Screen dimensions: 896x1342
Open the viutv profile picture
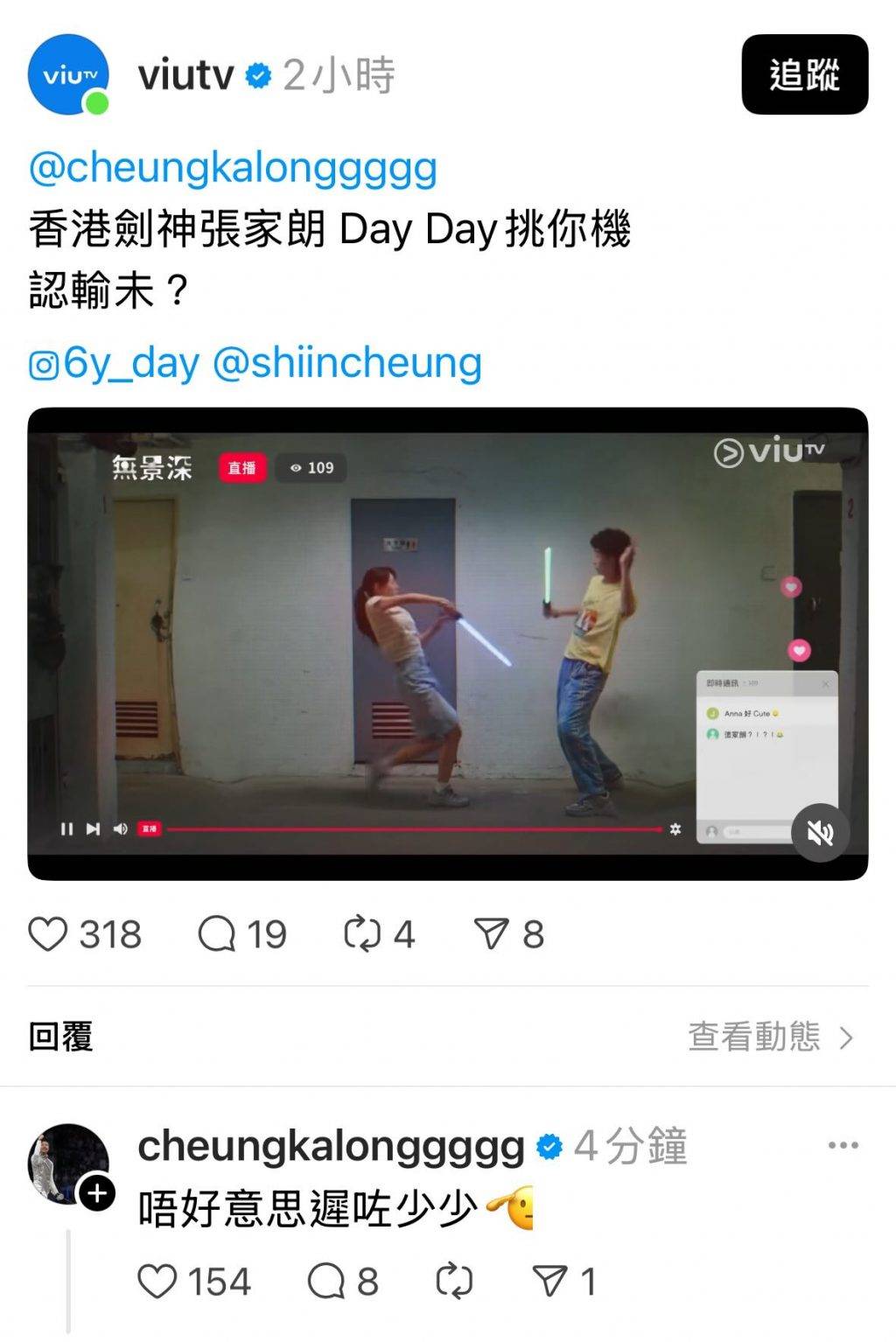pyautogui.click(x=69, y=74)
